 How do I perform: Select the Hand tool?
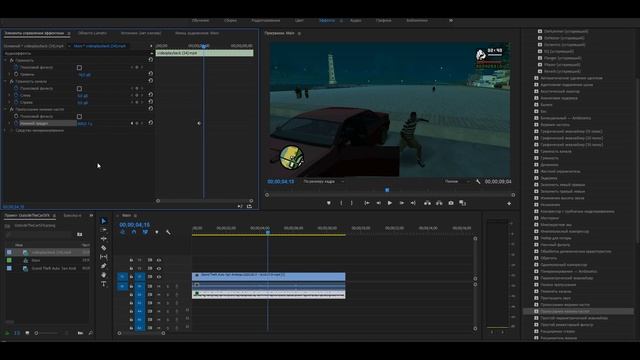tap(104, 275)
